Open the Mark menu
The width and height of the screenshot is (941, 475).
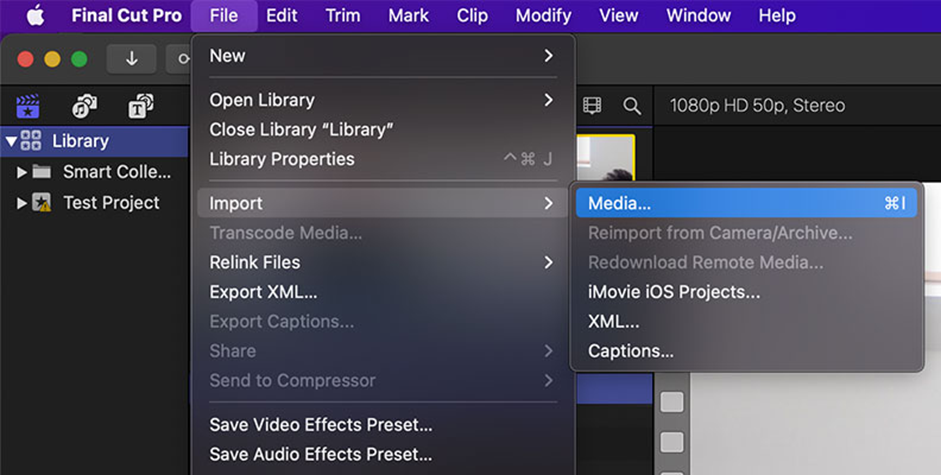tap(408, 16)
